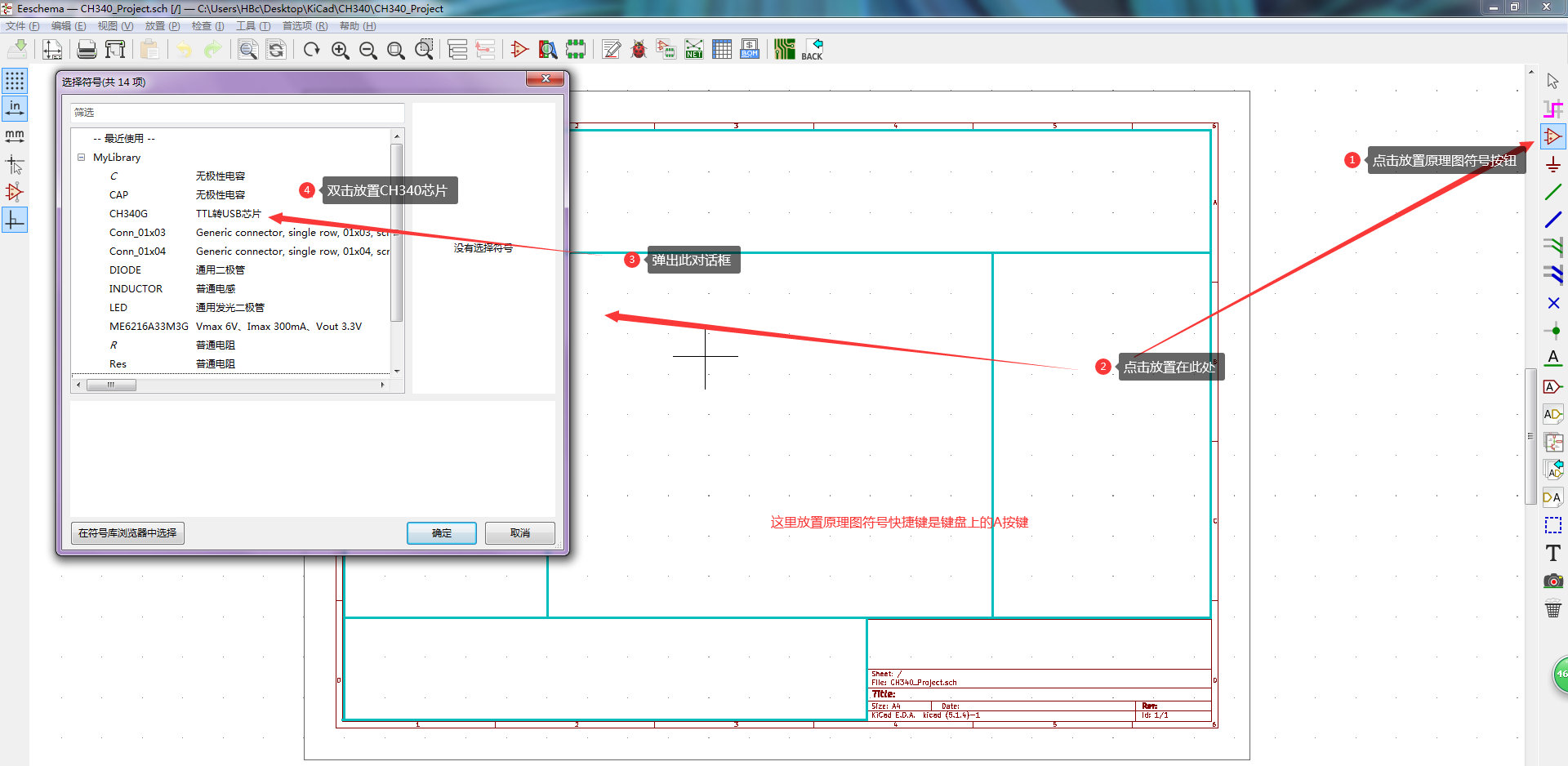
Task: Click 在符号库浏览器中选择 button
Action: pos(127,532)
